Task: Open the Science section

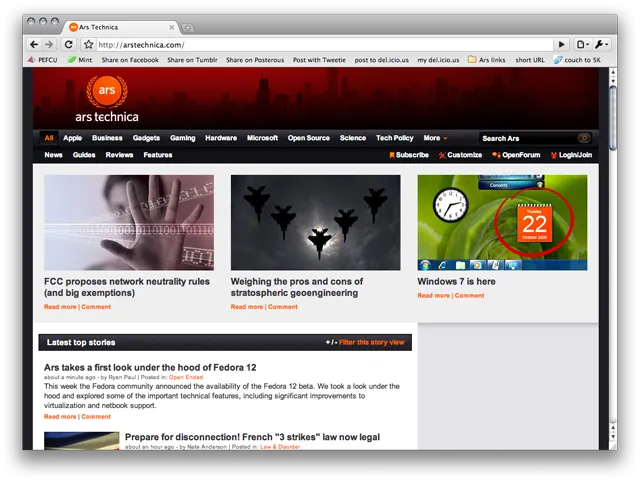Action: [x=353, y=138]
